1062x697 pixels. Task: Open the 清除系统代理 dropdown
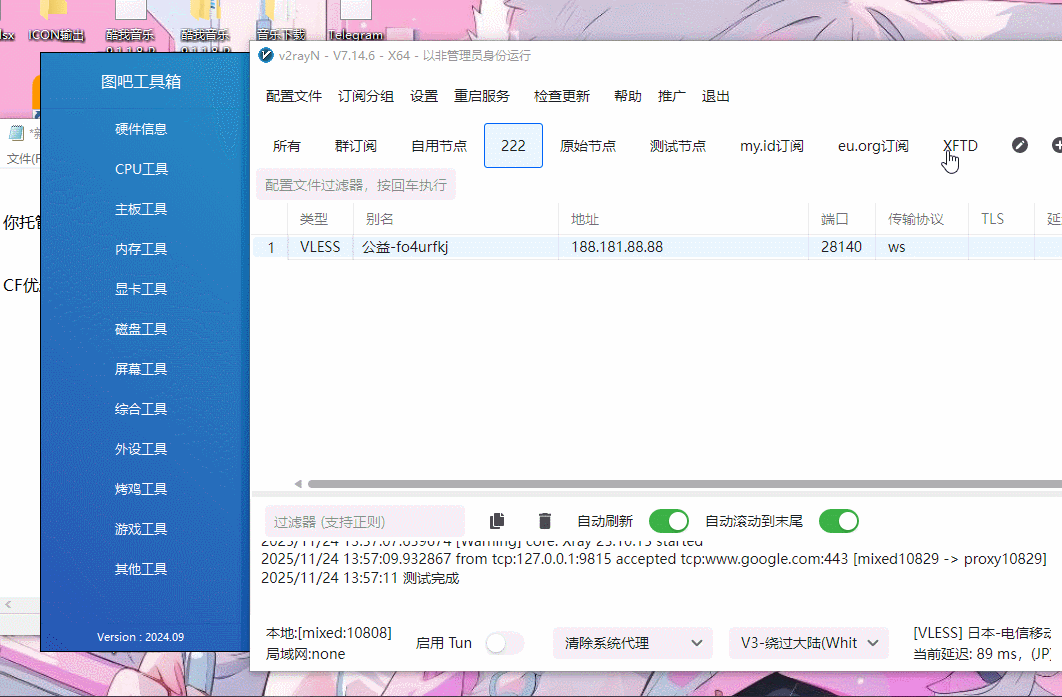point(633,643)
